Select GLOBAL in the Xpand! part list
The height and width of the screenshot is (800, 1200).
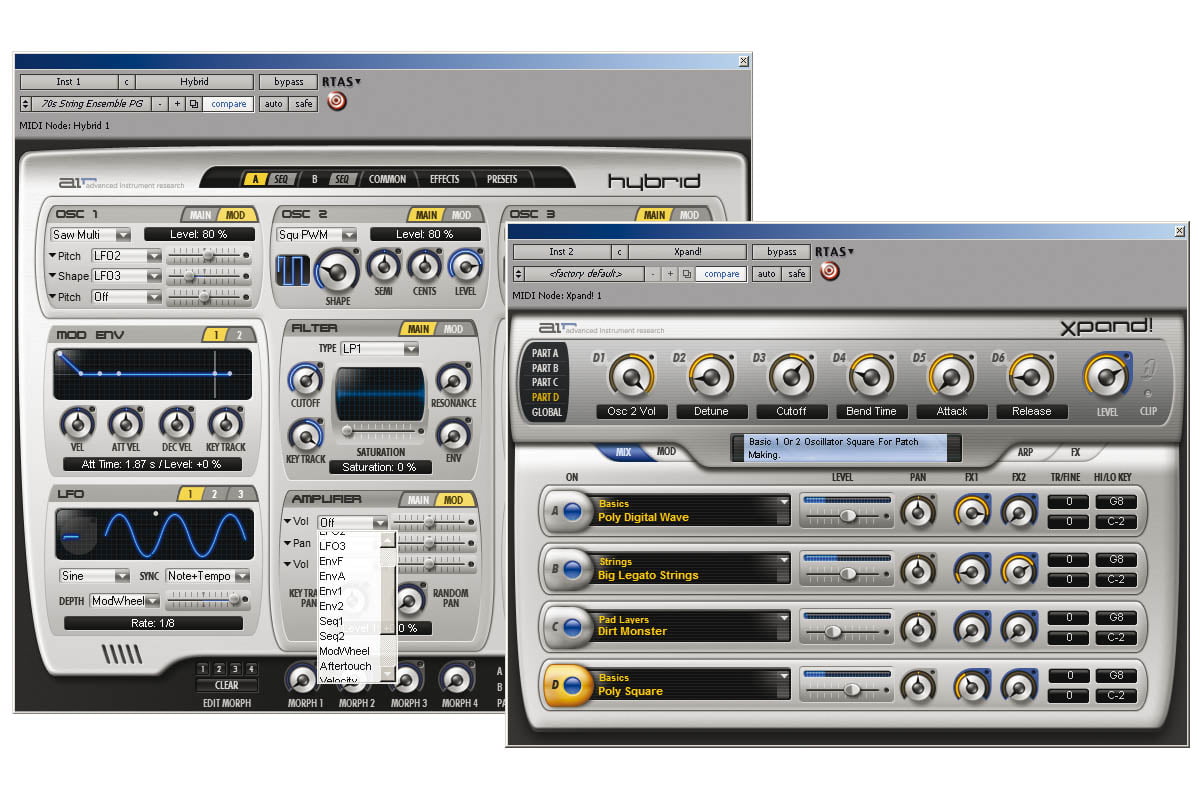pyautogui.click(x=547, y=412)
